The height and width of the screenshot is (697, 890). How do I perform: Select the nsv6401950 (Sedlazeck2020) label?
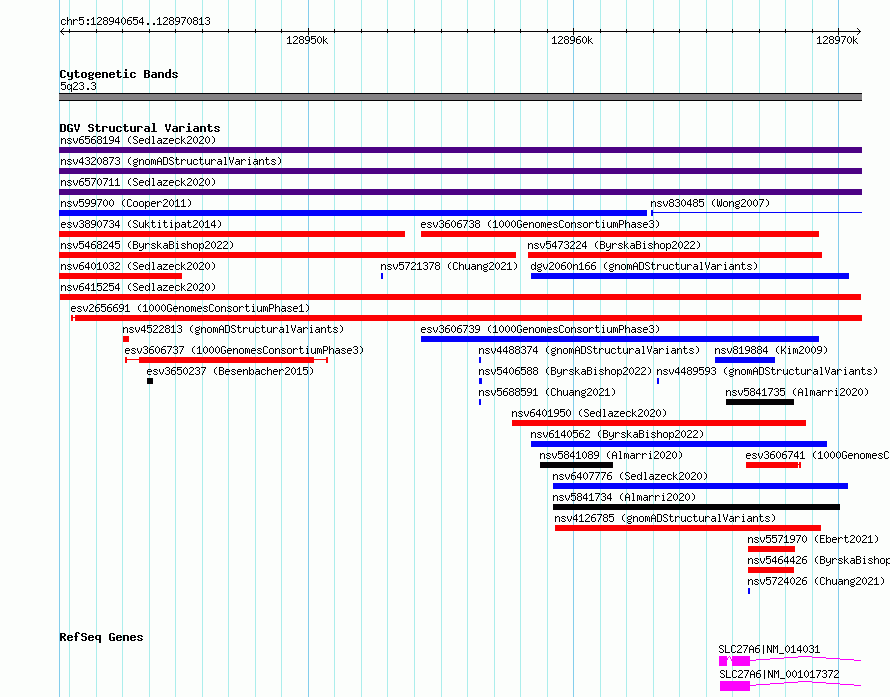pos(589,413)
